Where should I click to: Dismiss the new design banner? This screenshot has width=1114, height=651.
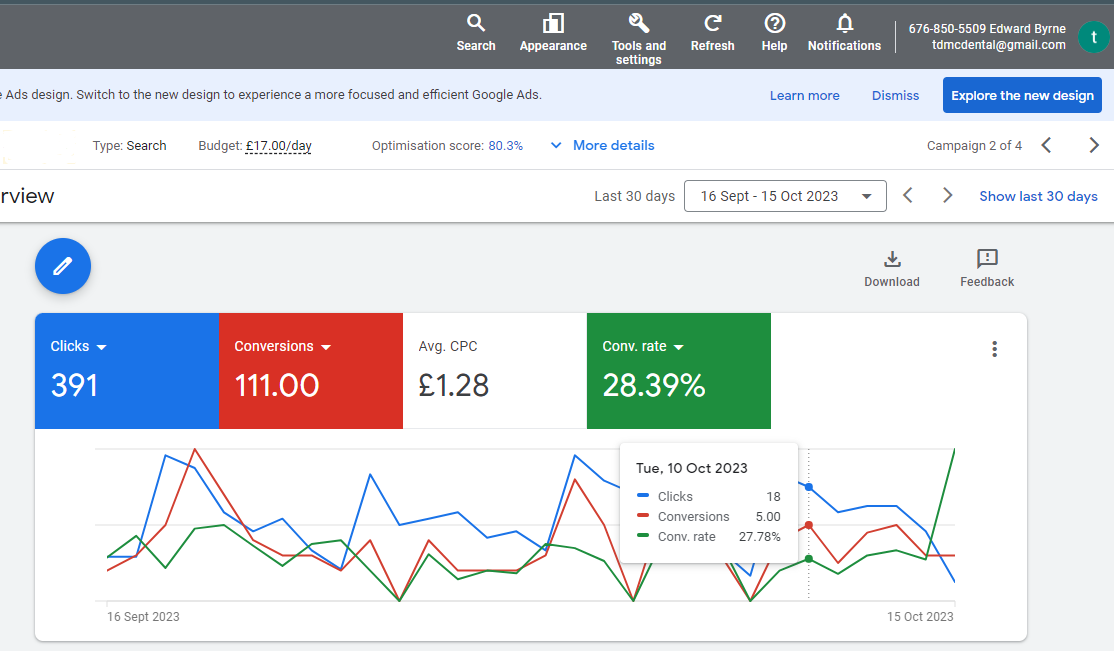[x=894, y=94]
